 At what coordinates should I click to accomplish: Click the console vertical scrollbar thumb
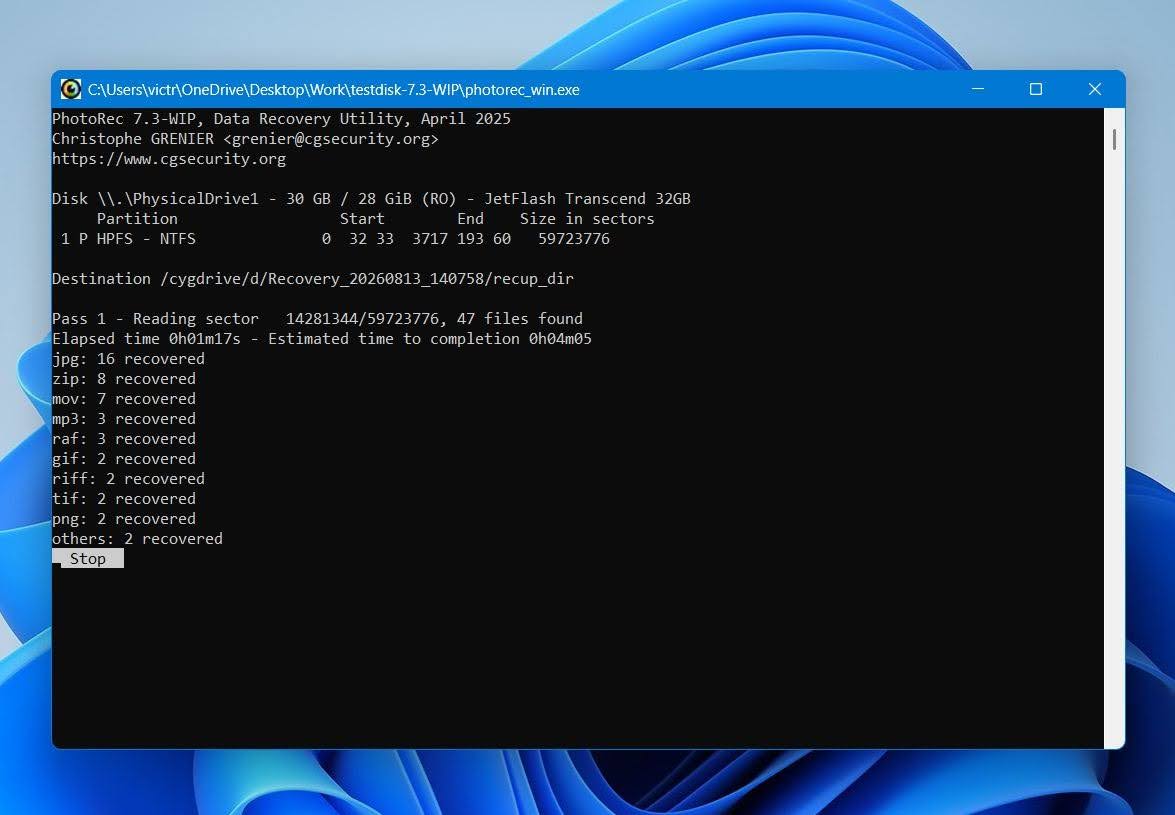point(1114,139)
